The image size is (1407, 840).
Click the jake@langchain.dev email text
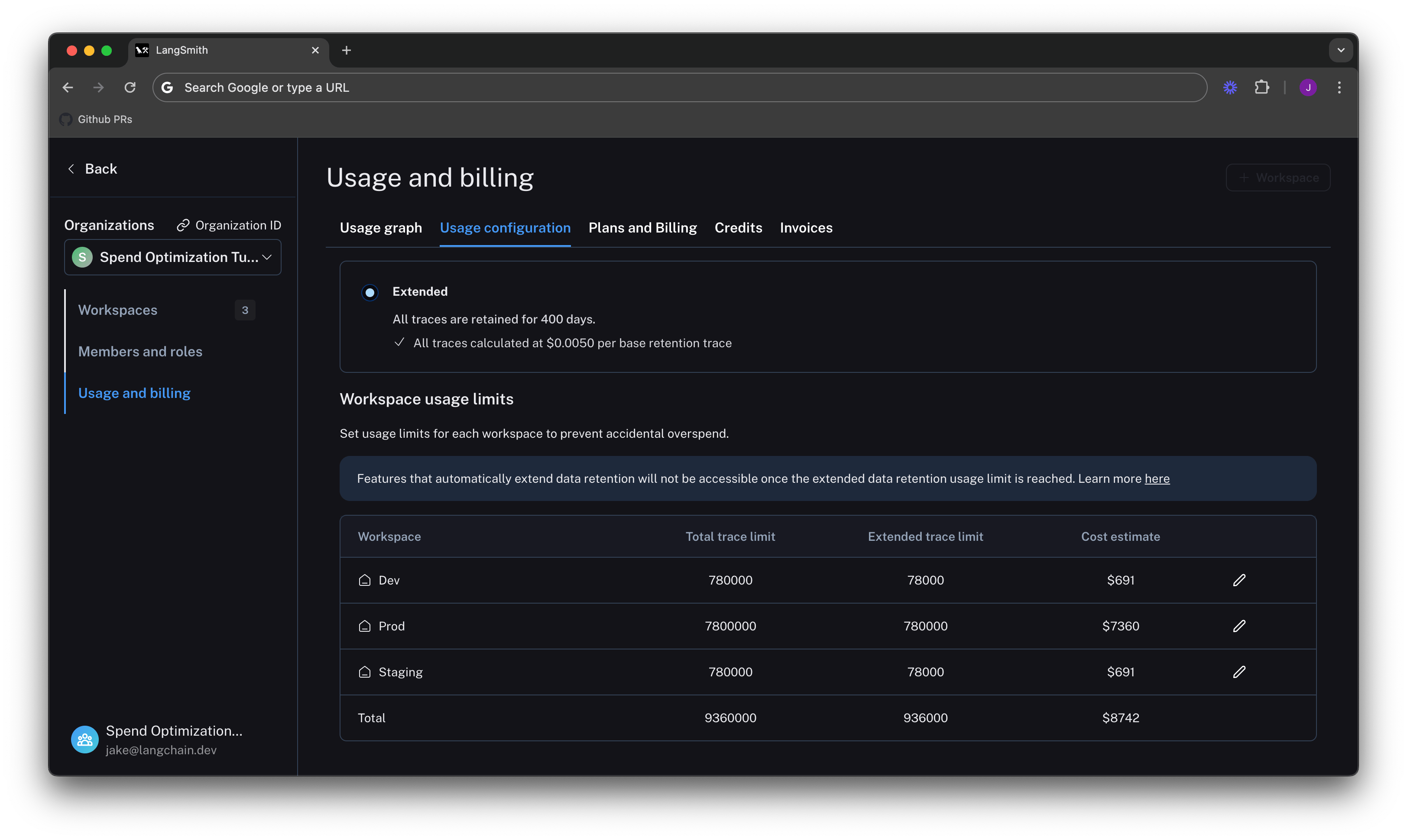tap(161, 750)
